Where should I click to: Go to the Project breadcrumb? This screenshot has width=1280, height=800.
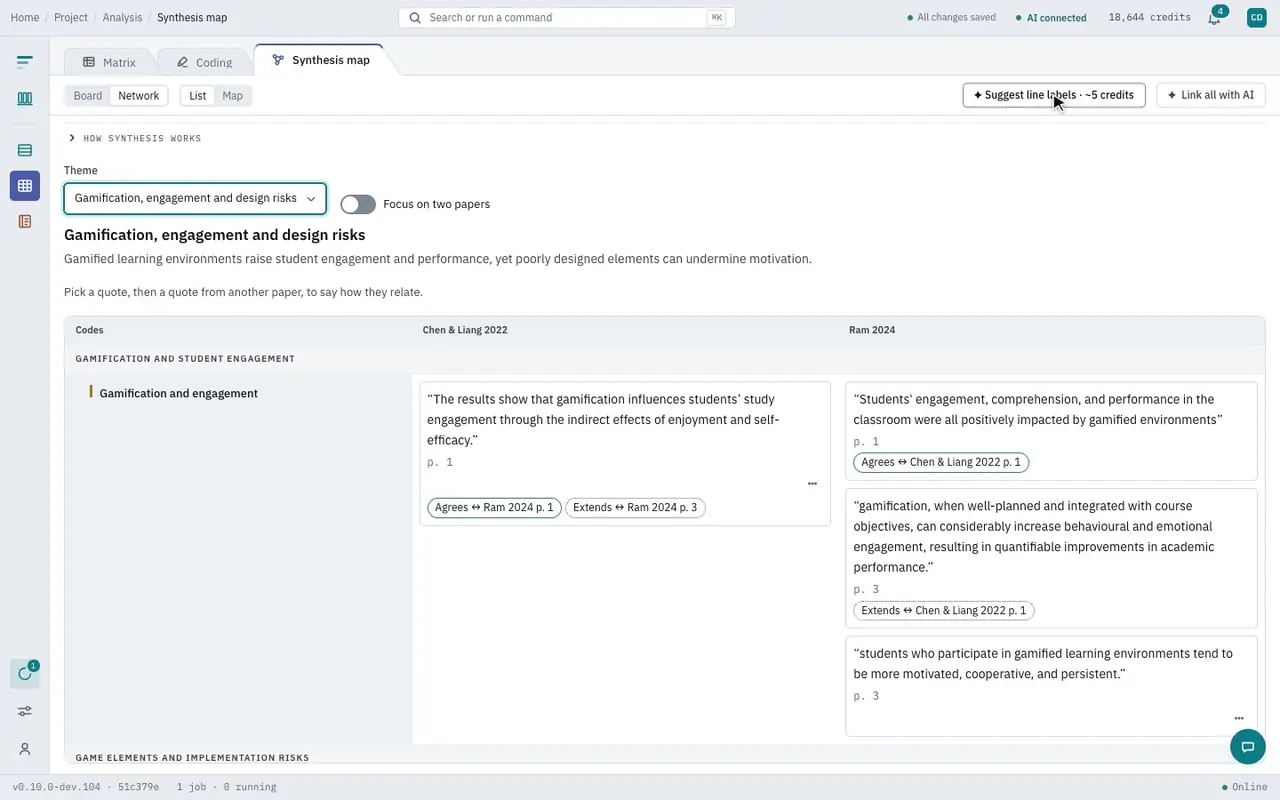click(71, 18)
